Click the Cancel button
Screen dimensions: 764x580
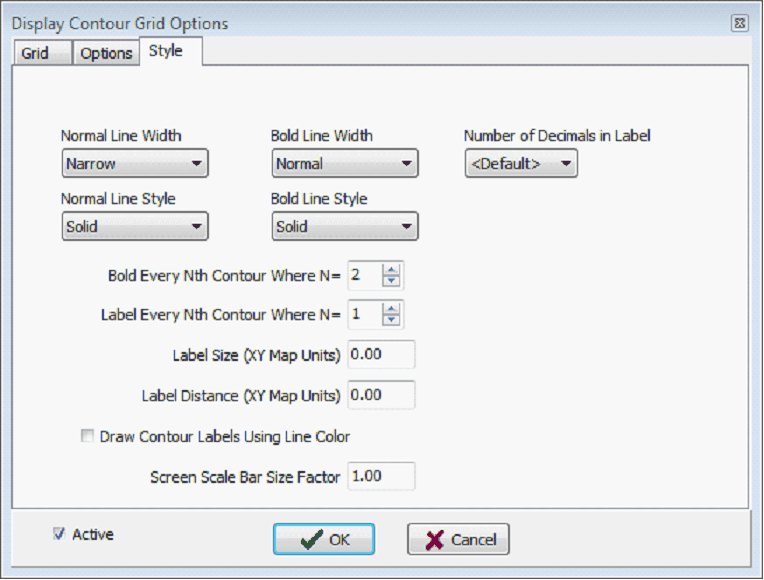click(x=458, y=539)
